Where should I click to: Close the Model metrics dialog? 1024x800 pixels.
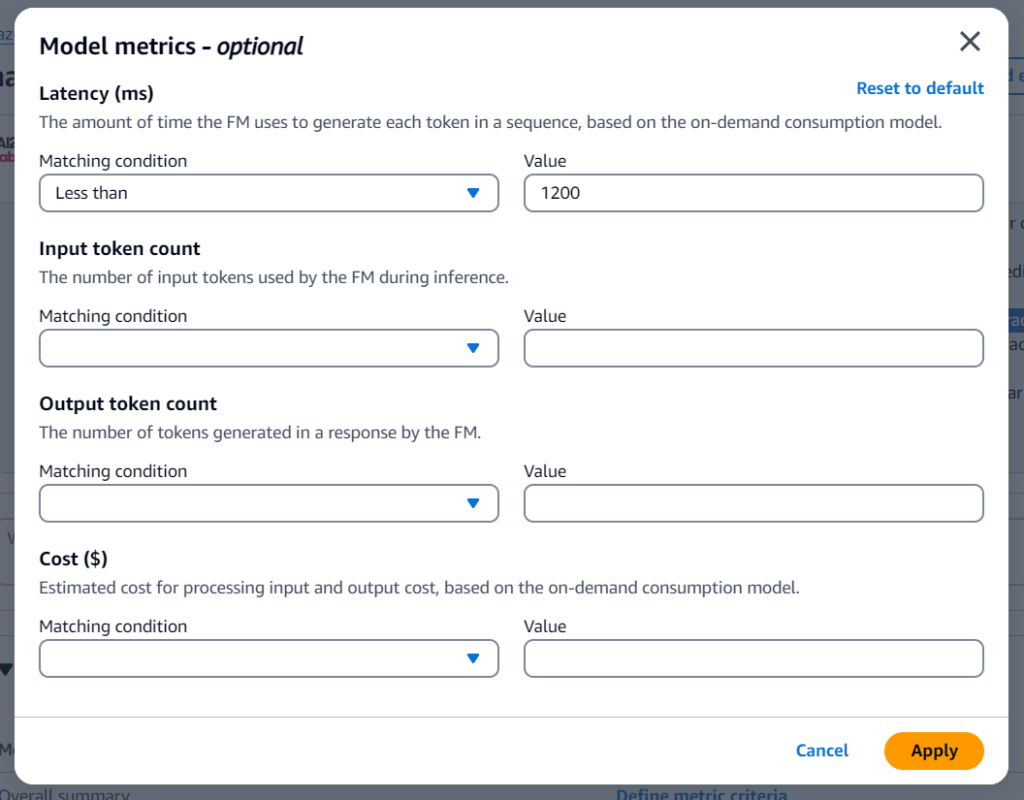point(969,41)
